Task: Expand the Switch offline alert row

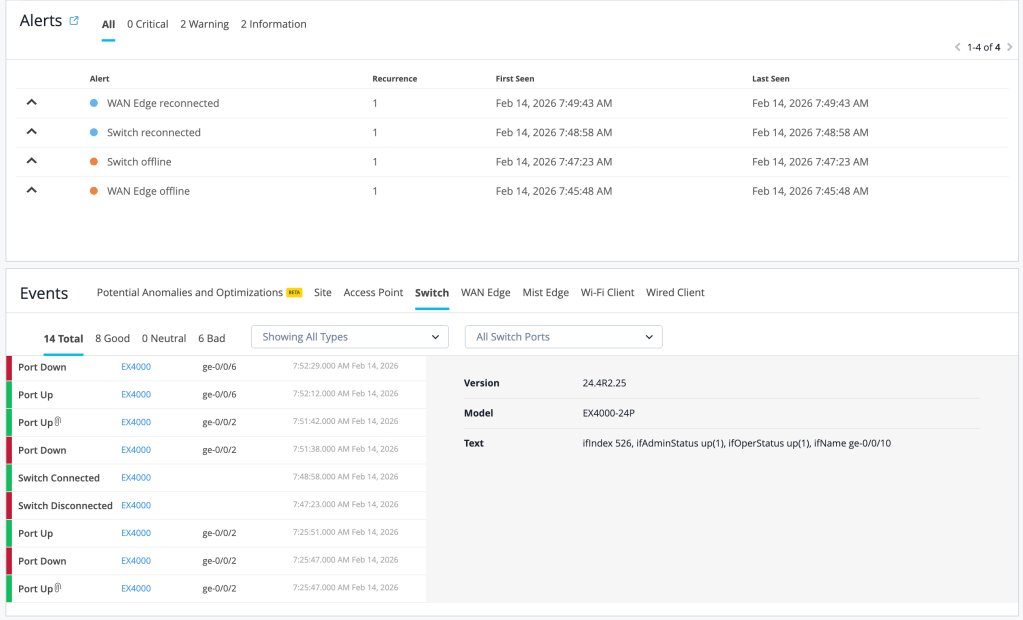Action: click(31, 161)
